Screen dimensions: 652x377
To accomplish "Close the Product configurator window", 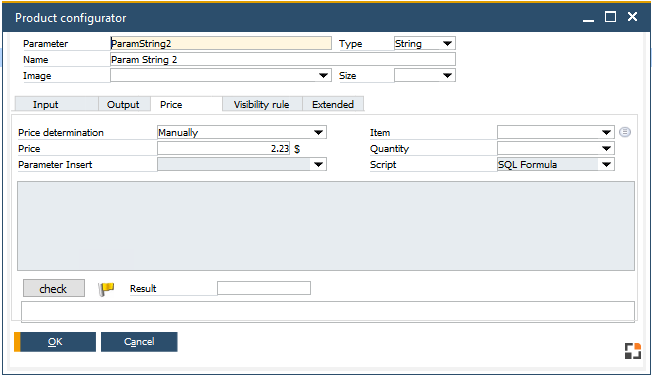I will point(632,17).
